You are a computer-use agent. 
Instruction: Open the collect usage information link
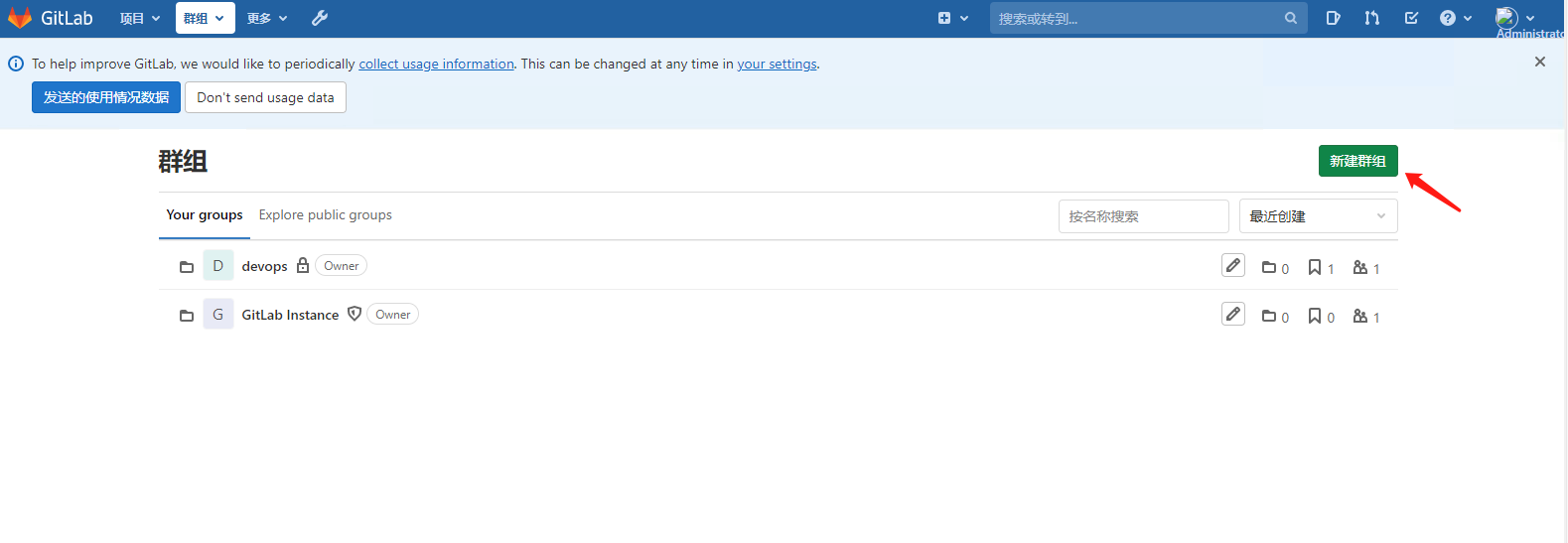(x=437, y=64)
